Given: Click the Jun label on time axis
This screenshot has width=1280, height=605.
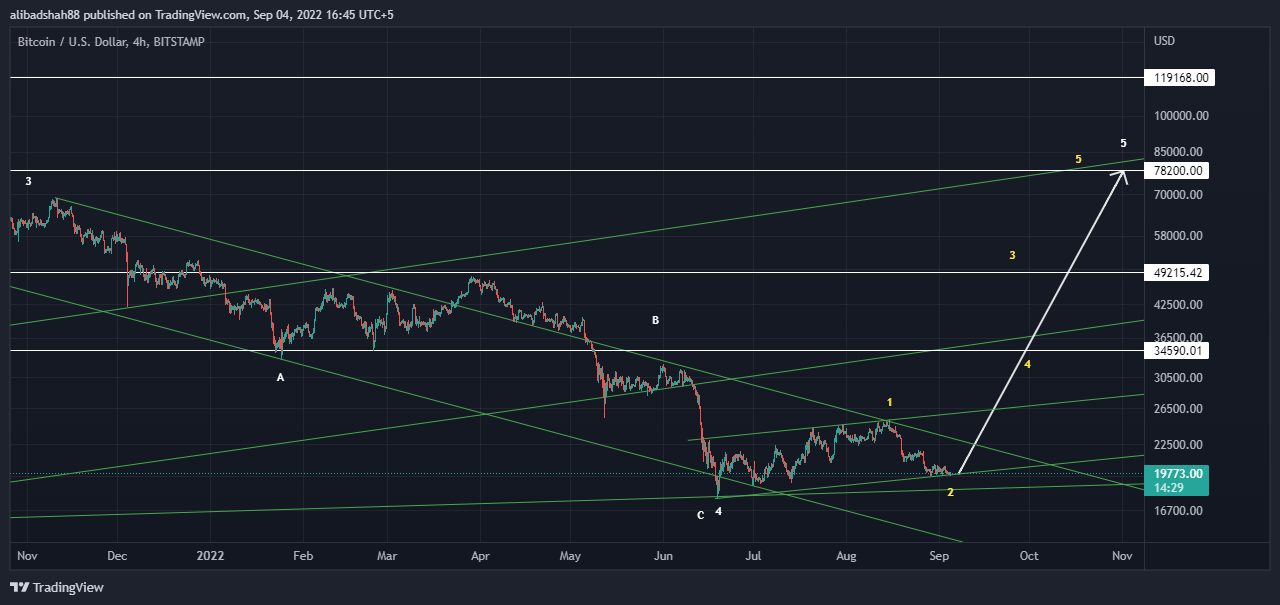Looking at the screenshot, I should click(x=664, y=555).
